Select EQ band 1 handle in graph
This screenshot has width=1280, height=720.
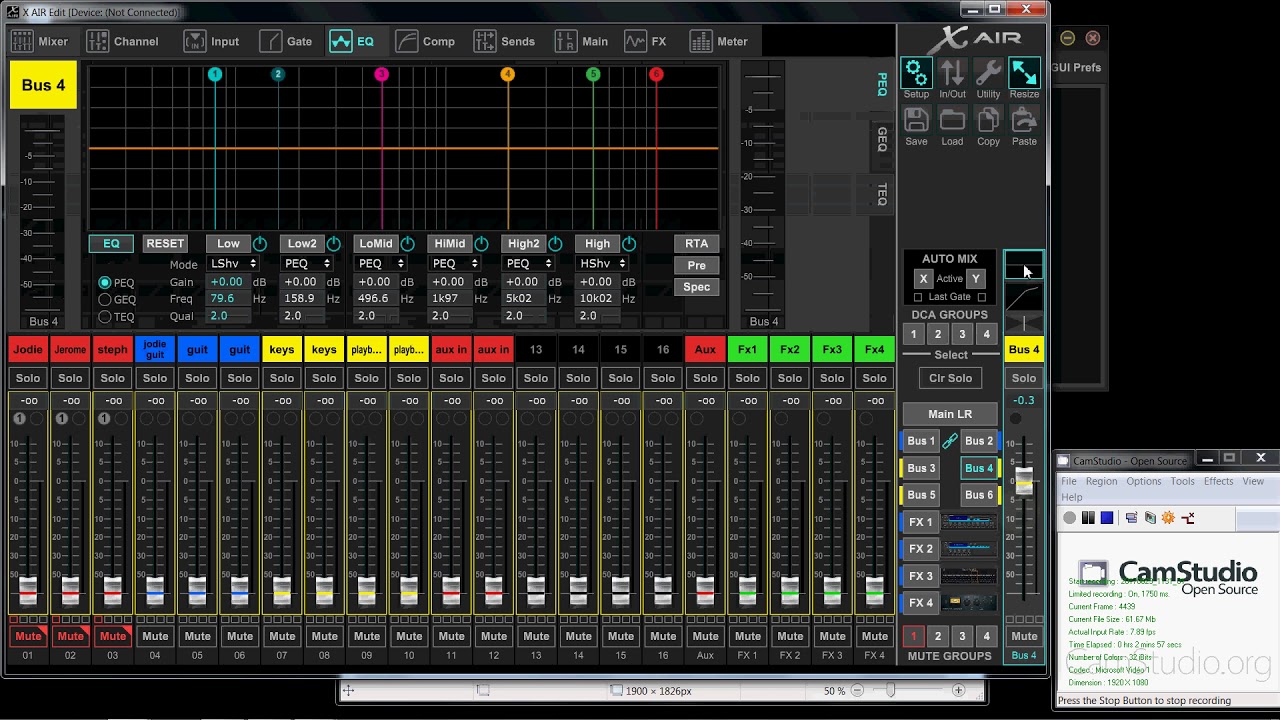tap(215, 74)
